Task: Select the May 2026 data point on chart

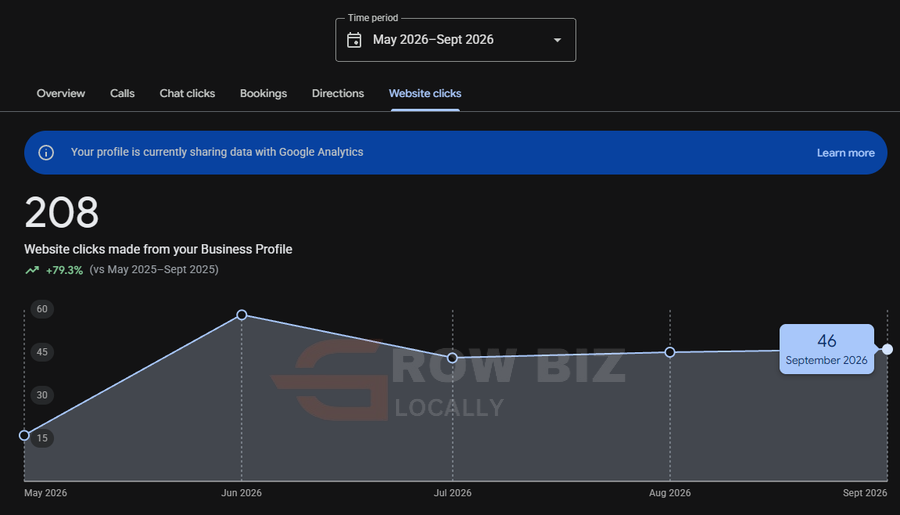Action: 24,436
